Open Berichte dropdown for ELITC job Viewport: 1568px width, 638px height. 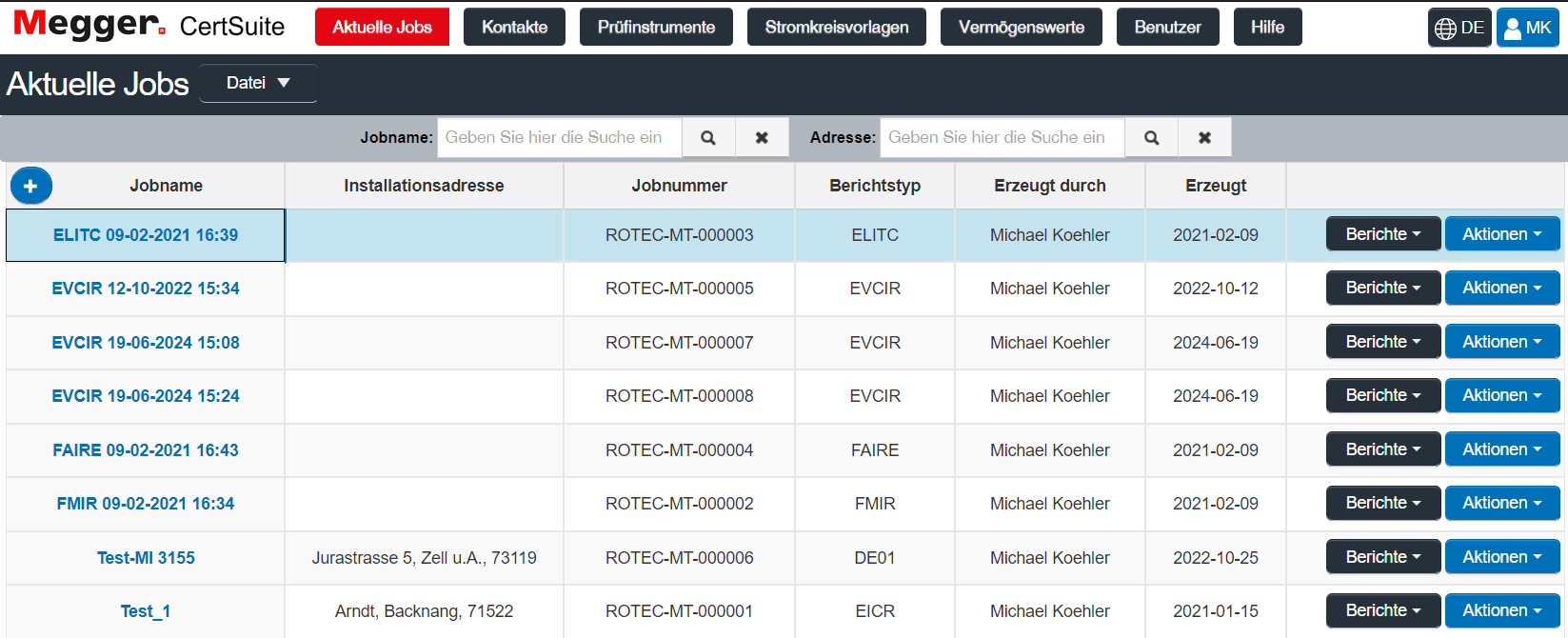click(x=1382, y=234)
